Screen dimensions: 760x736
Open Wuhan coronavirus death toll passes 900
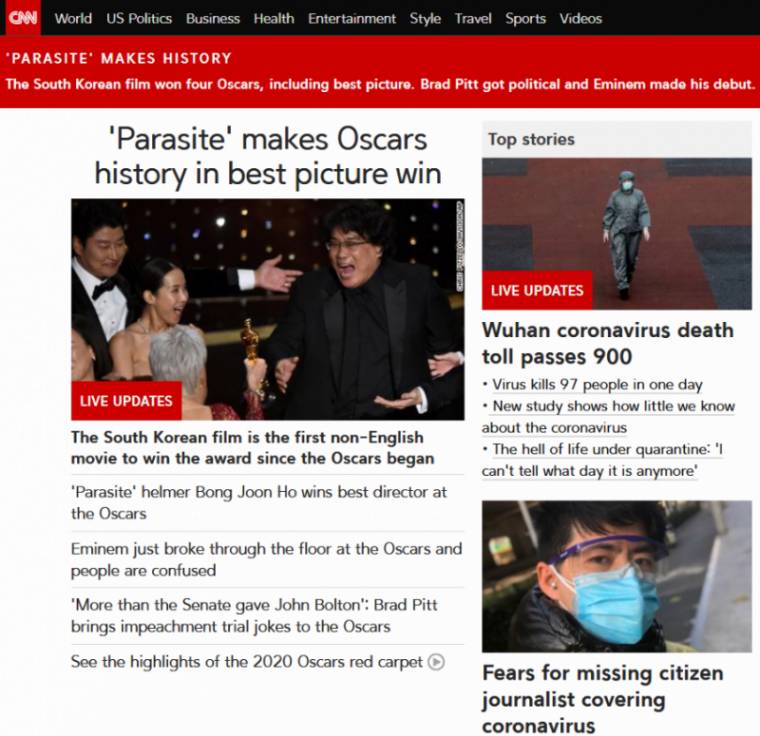click(x=608, y=343)
